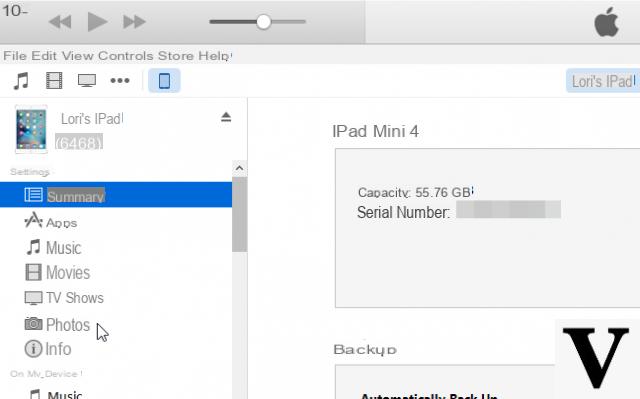This screenshot has width=640, height=399.
Task: Click the iPad thumbnail in the sidebar
Action: coord(31,129)
